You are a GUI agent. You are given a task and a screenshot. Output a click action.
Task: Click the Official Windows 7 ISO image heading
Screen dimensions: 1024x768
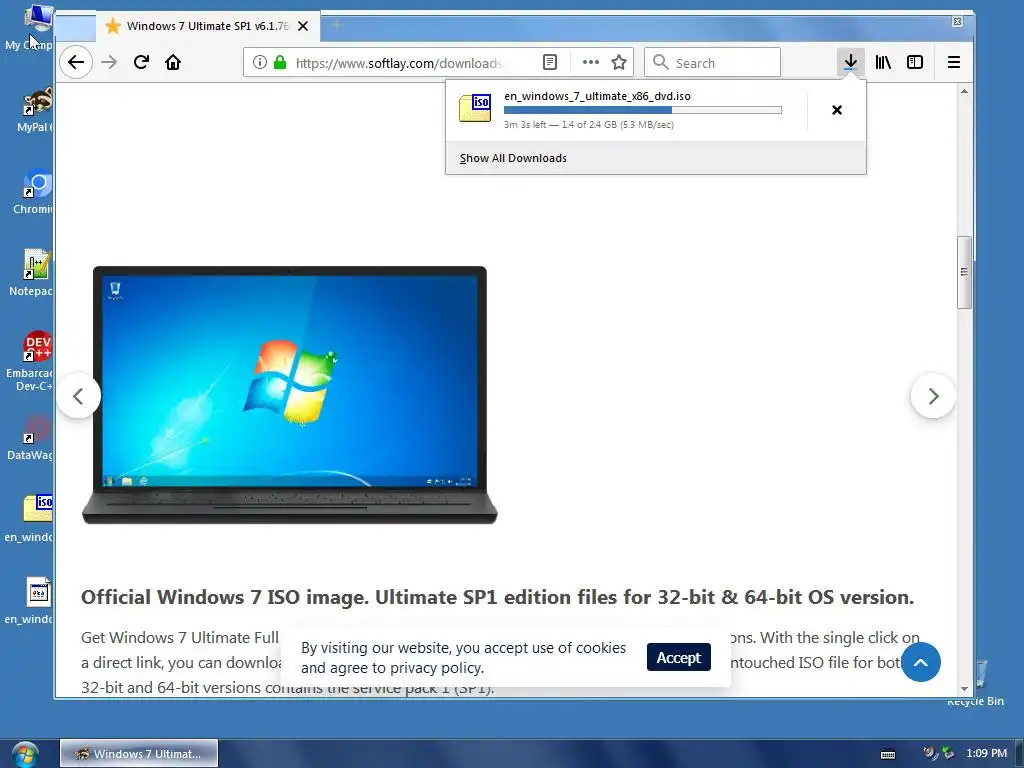coord(497,598)
